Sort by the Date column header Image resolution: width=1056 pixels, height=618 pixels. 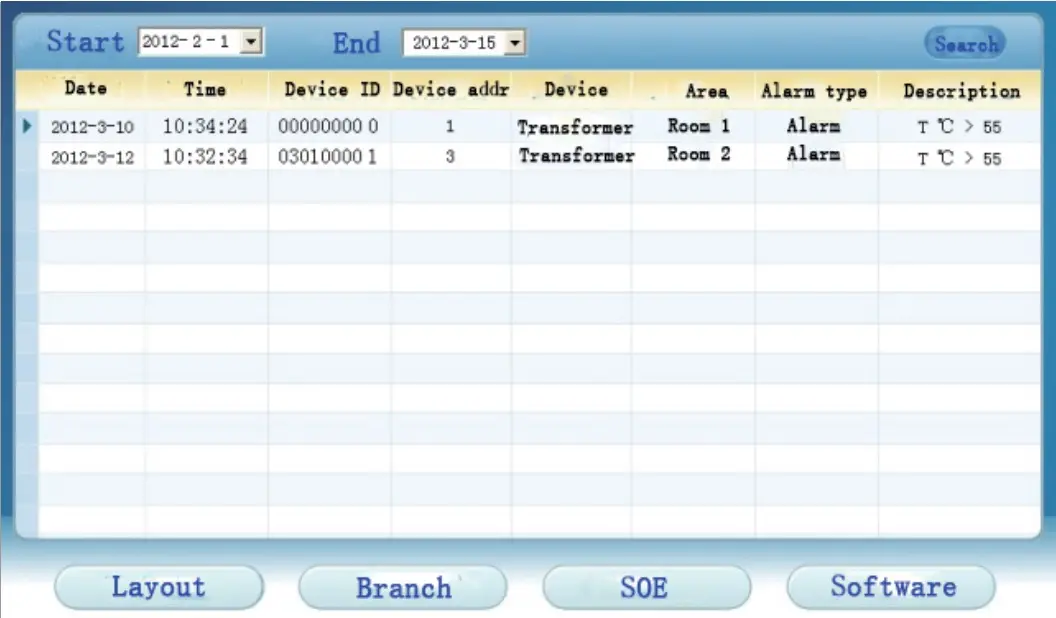pos(86,88)
